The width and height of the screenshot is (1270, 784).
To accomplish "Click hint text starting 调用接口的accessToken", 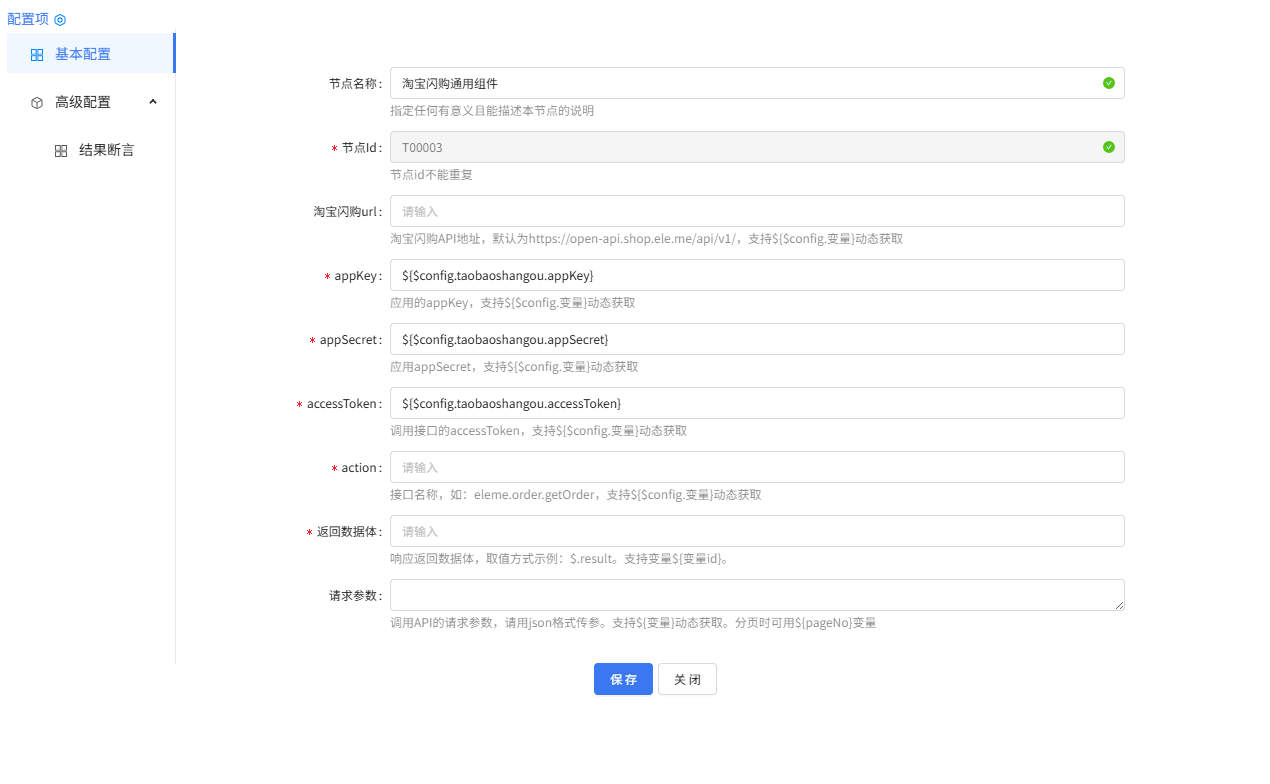I will point(538,431).
